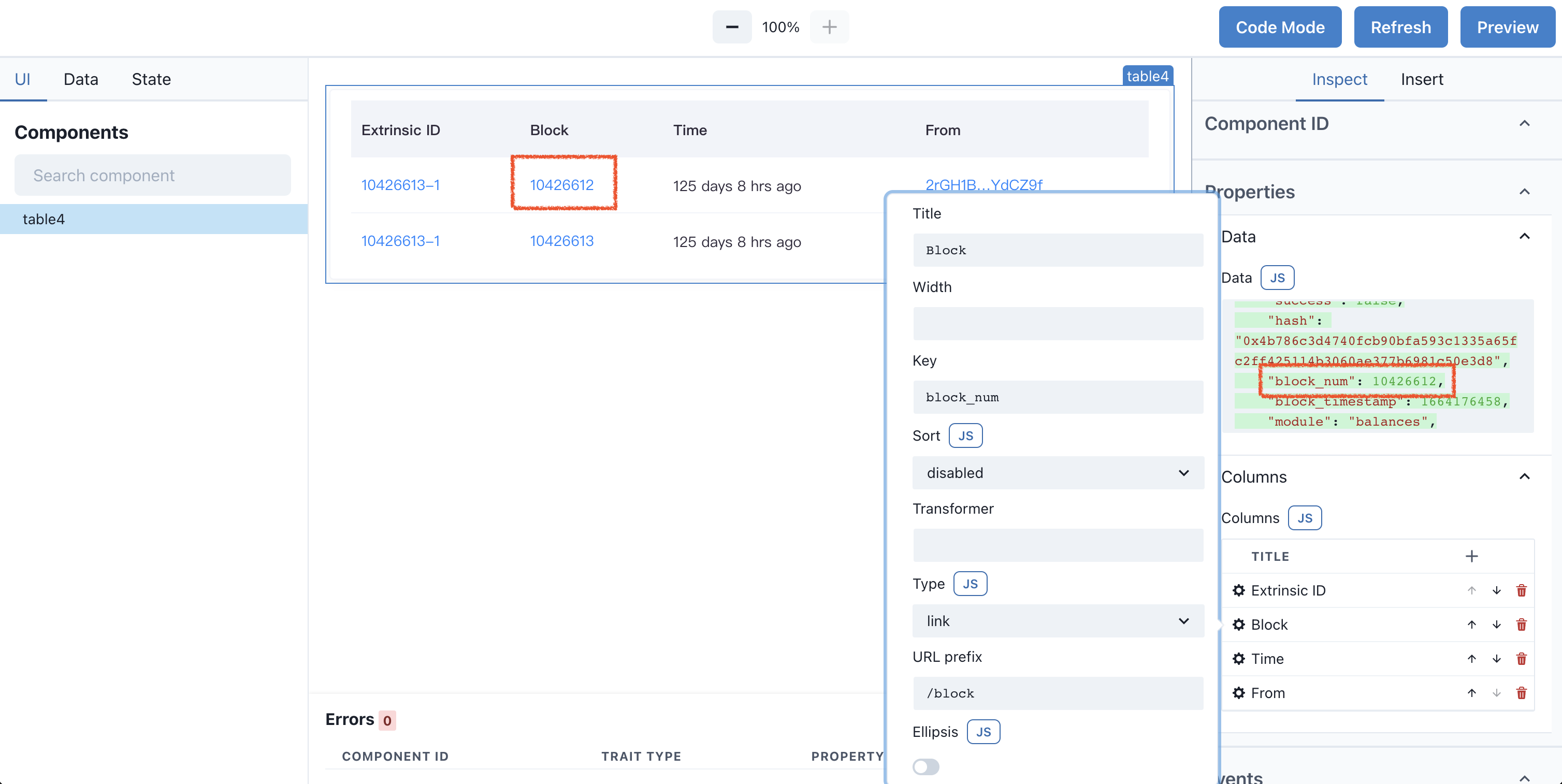Collapse the Data section
Viewport: 1562px width, 784px height.
tap(1524, 237)
